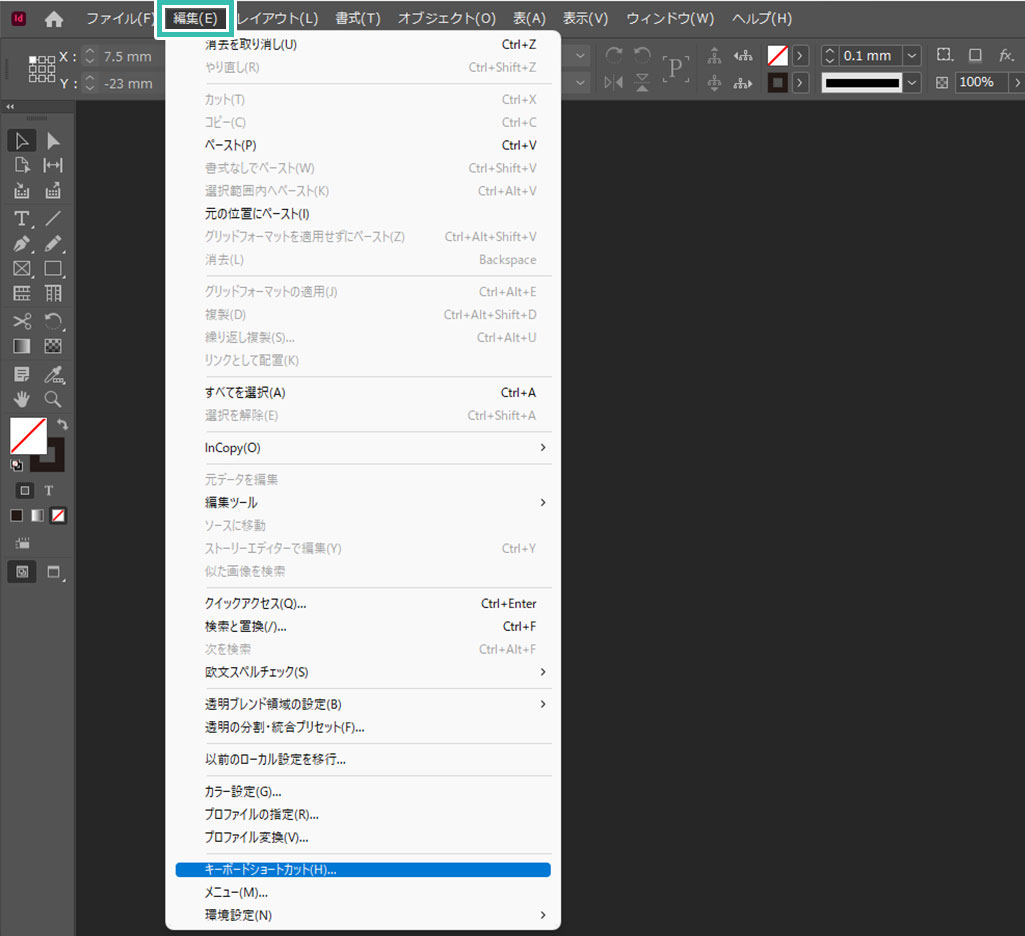
Task: Switch to Preview screen mode
Action: (x=53, y=571)
